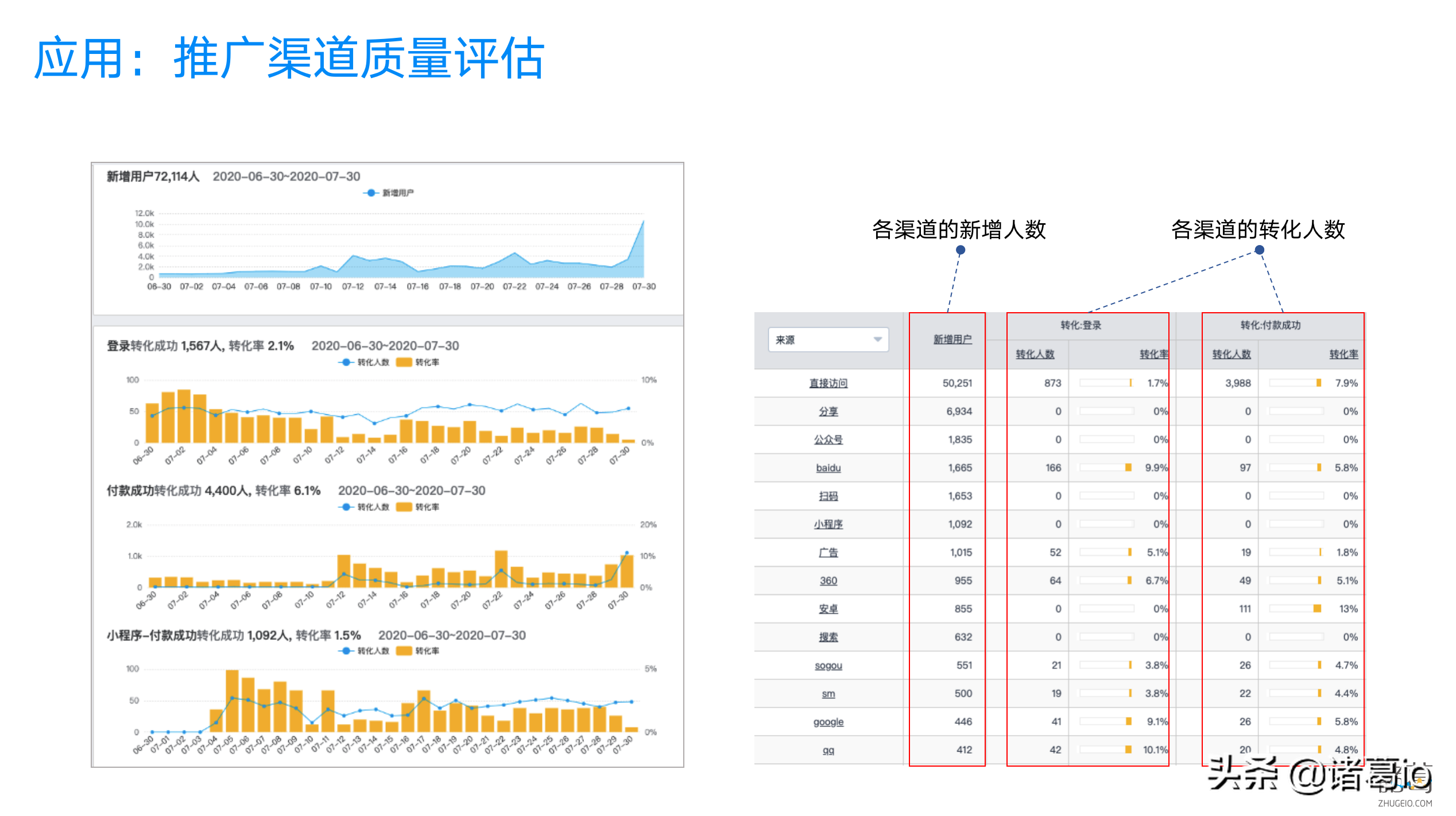The height and width of the screenshot is (816, 1456).
Task: Click the 07-30 peak in 新增用户 chart
Action: 643,221
